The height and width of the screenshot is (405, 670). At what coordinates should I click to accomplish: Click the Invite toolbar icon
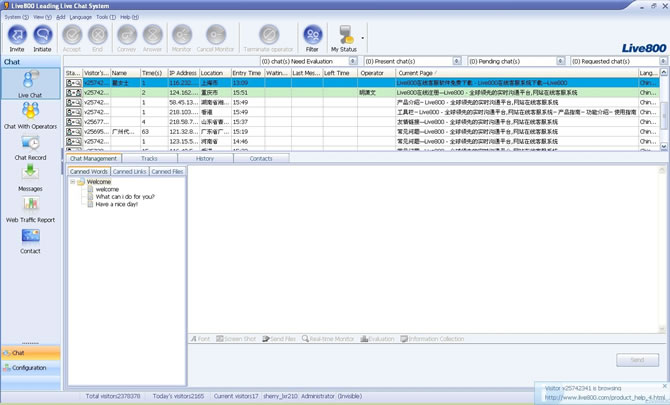(x=17, y=35)
